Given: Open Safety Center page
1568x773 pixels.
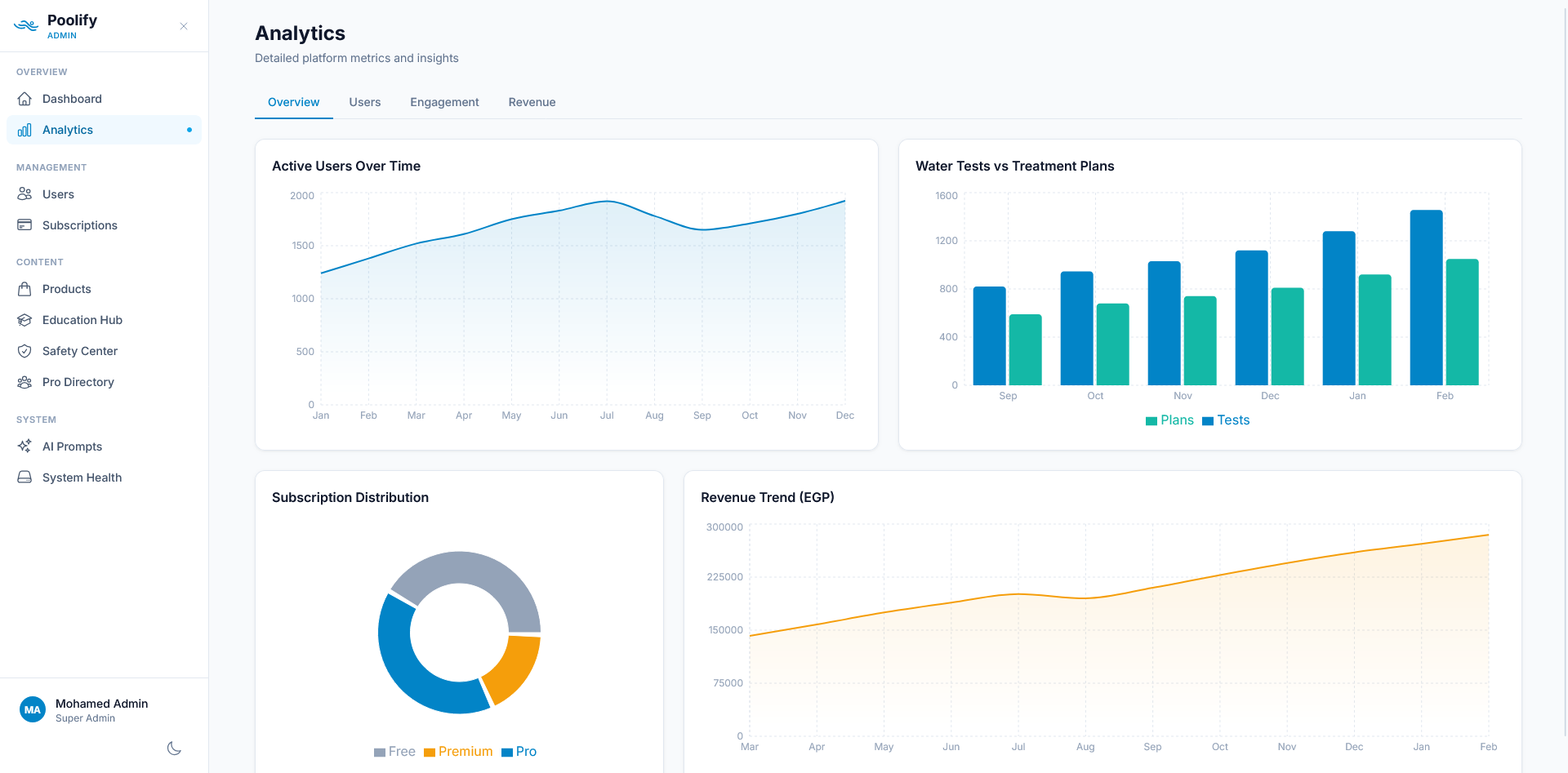Looking at the screenshot, I should 104,351.
